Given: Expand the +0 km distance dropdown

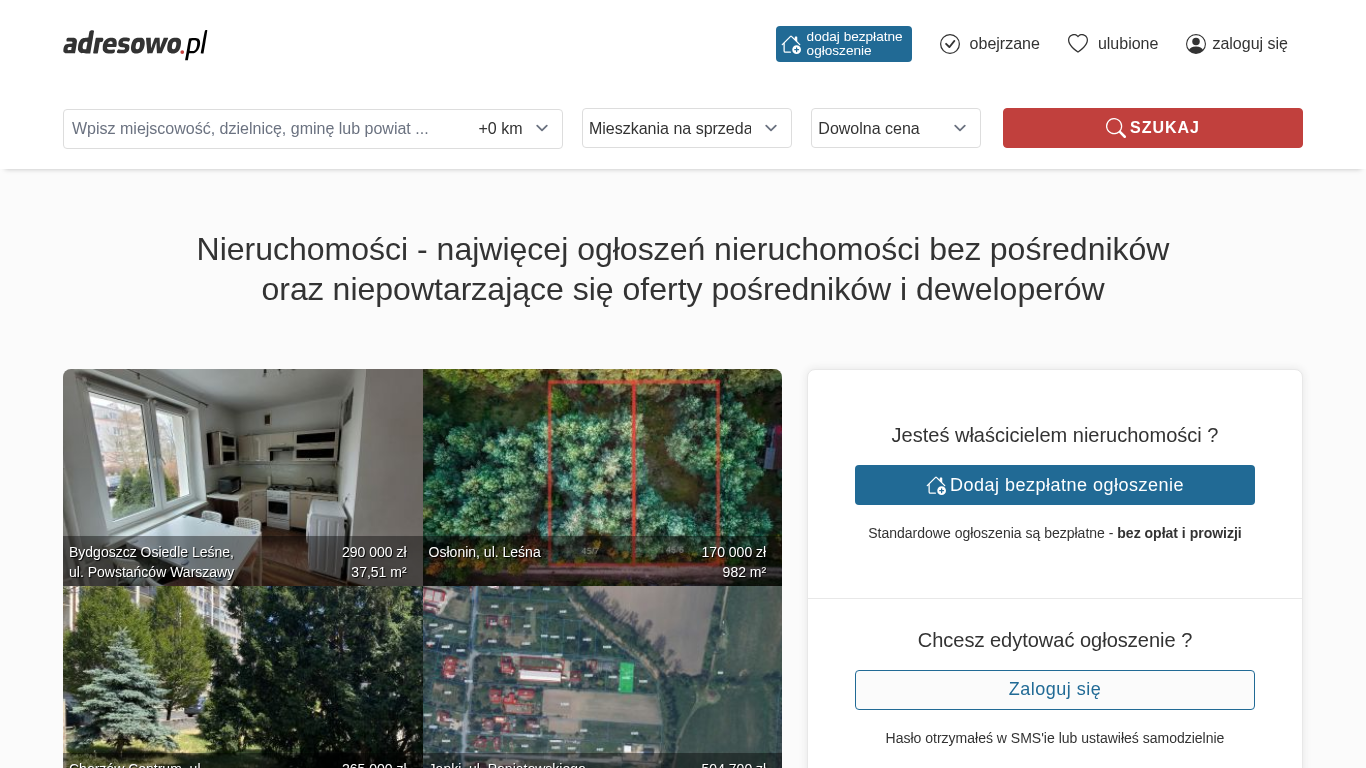Looking at the screenshot, I should pos(514,129).
